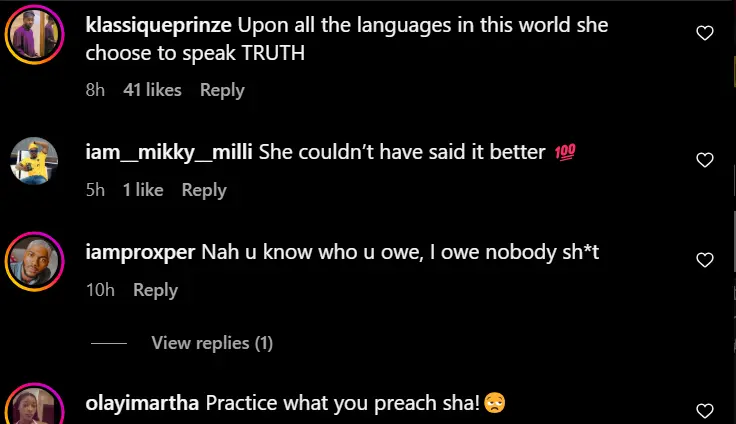Like olayimartha's comment using heart
Image resolution: width=736 pixels, height=424 pixels.
pos(704,409)
